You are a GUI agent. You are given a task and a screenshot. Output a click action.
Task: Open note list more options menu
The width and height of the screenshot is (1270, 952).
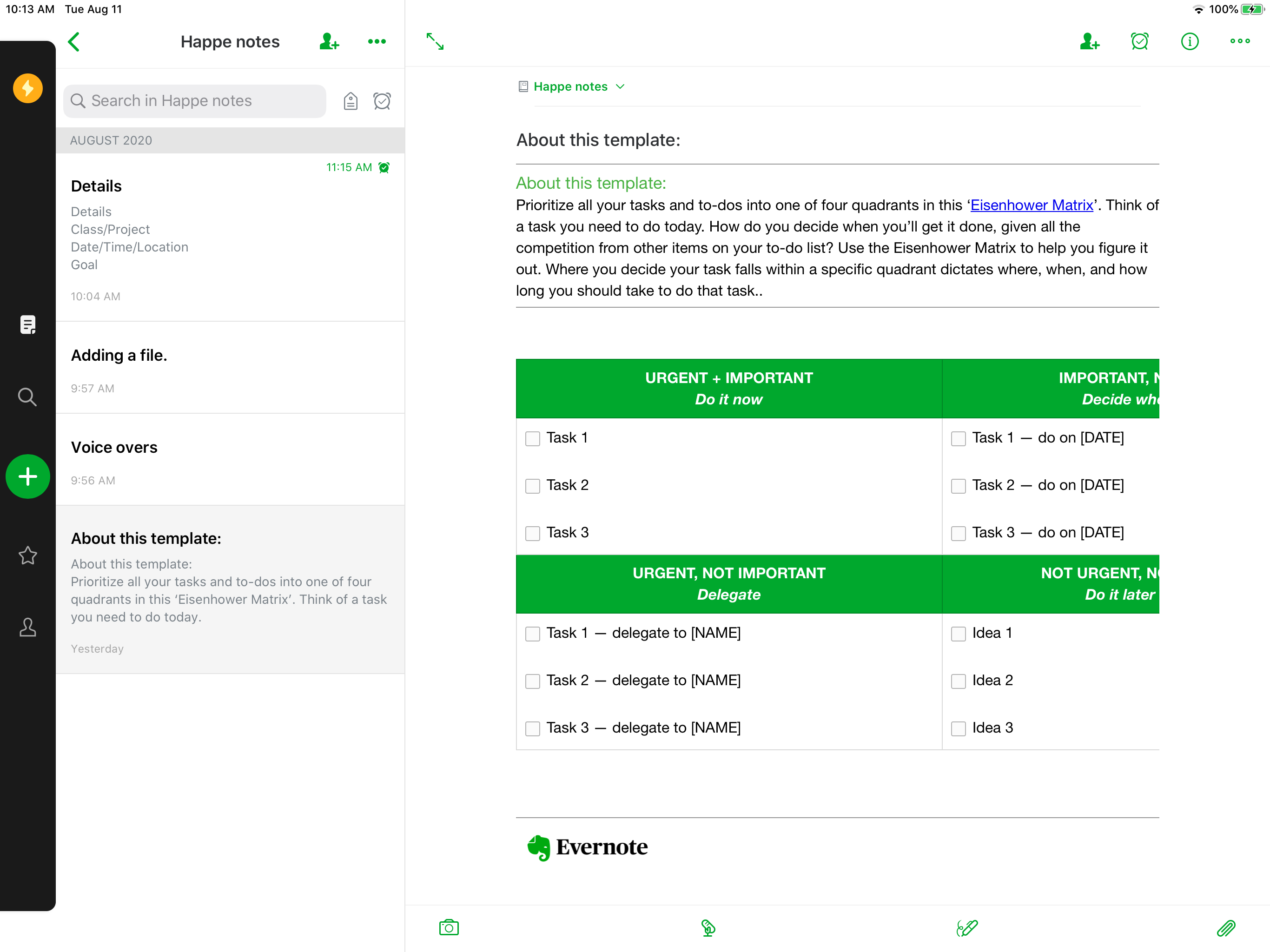(377, 41)
